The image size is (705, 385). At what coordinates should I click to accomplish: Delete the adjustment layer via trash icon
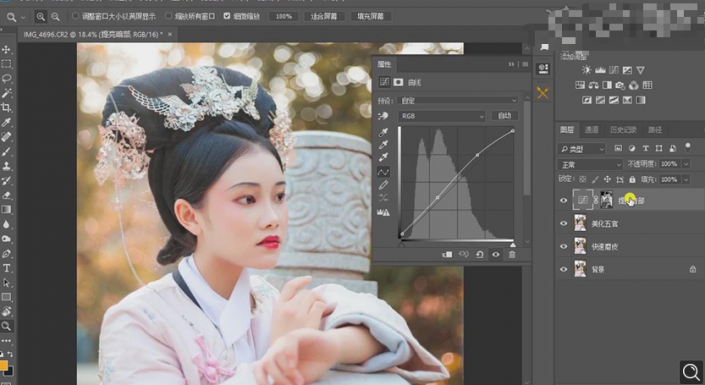coord(512,255)
